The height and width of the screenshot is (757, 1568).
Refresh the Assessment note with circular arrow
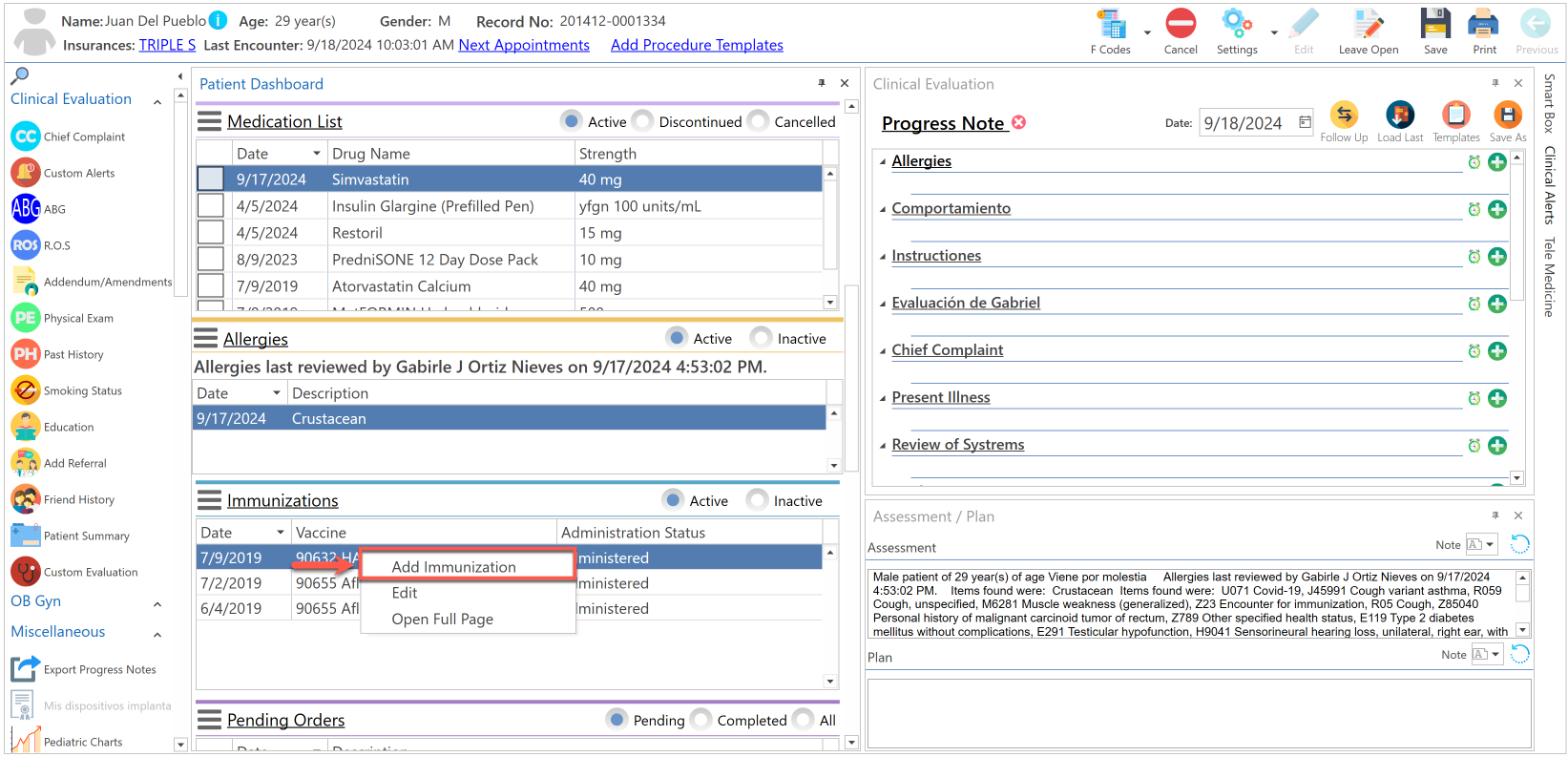click(1519, 544)
